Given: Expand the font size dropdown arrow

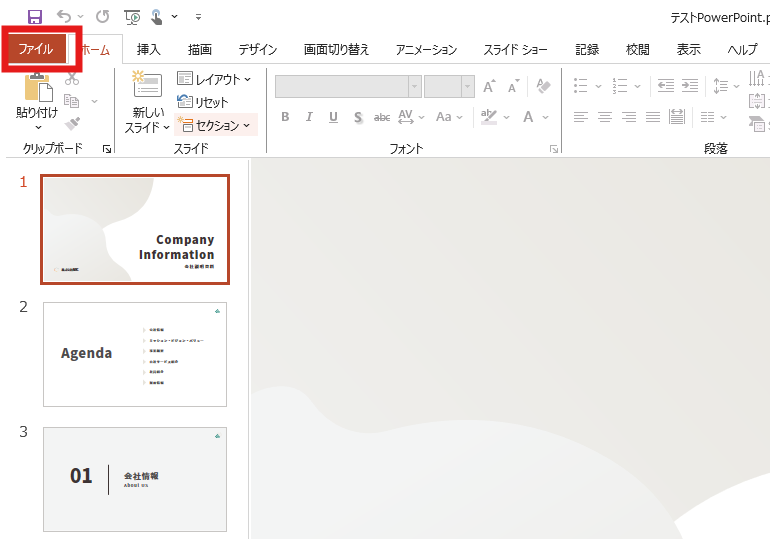Looking at the screenshot, I should [x=468, y=87].
